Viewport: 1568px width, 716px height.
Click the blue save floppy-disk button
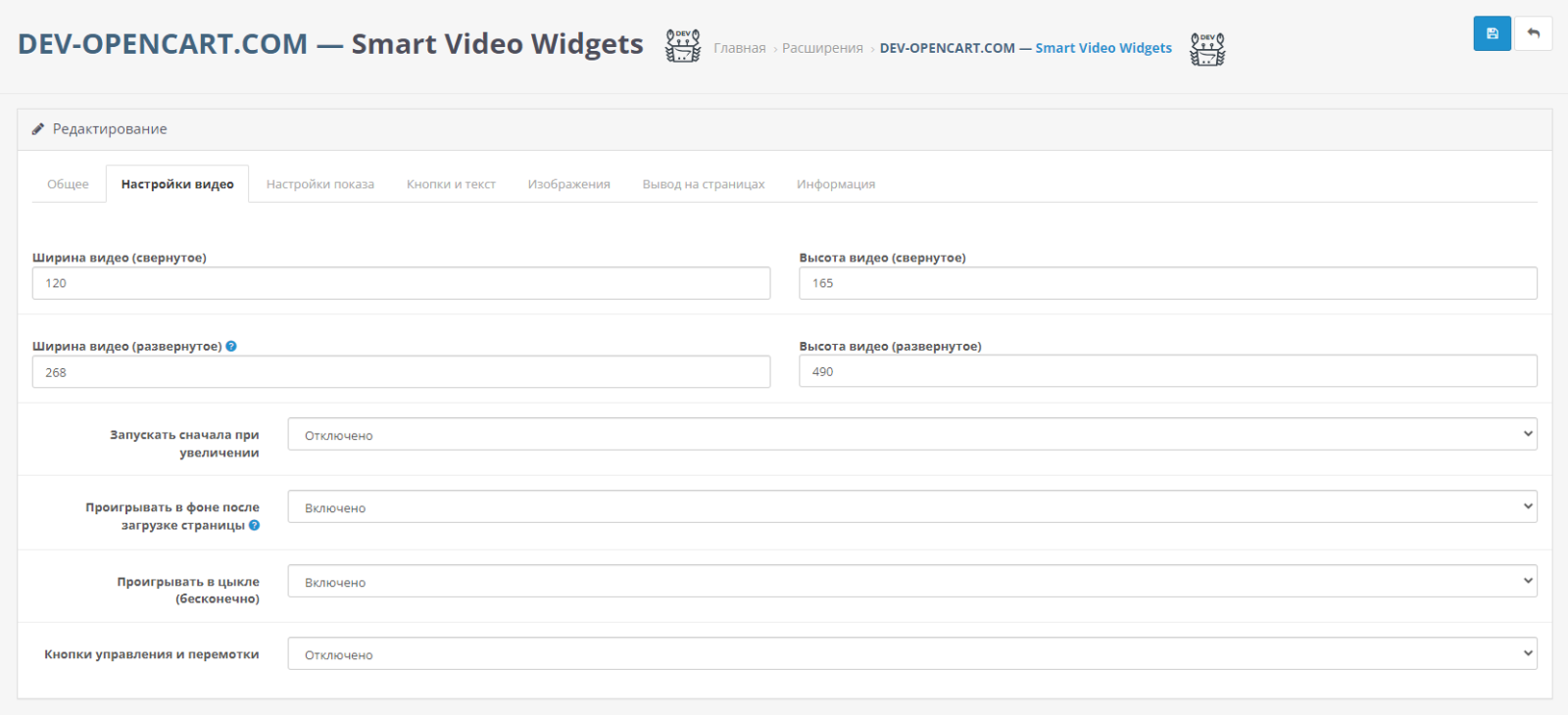1492,33
